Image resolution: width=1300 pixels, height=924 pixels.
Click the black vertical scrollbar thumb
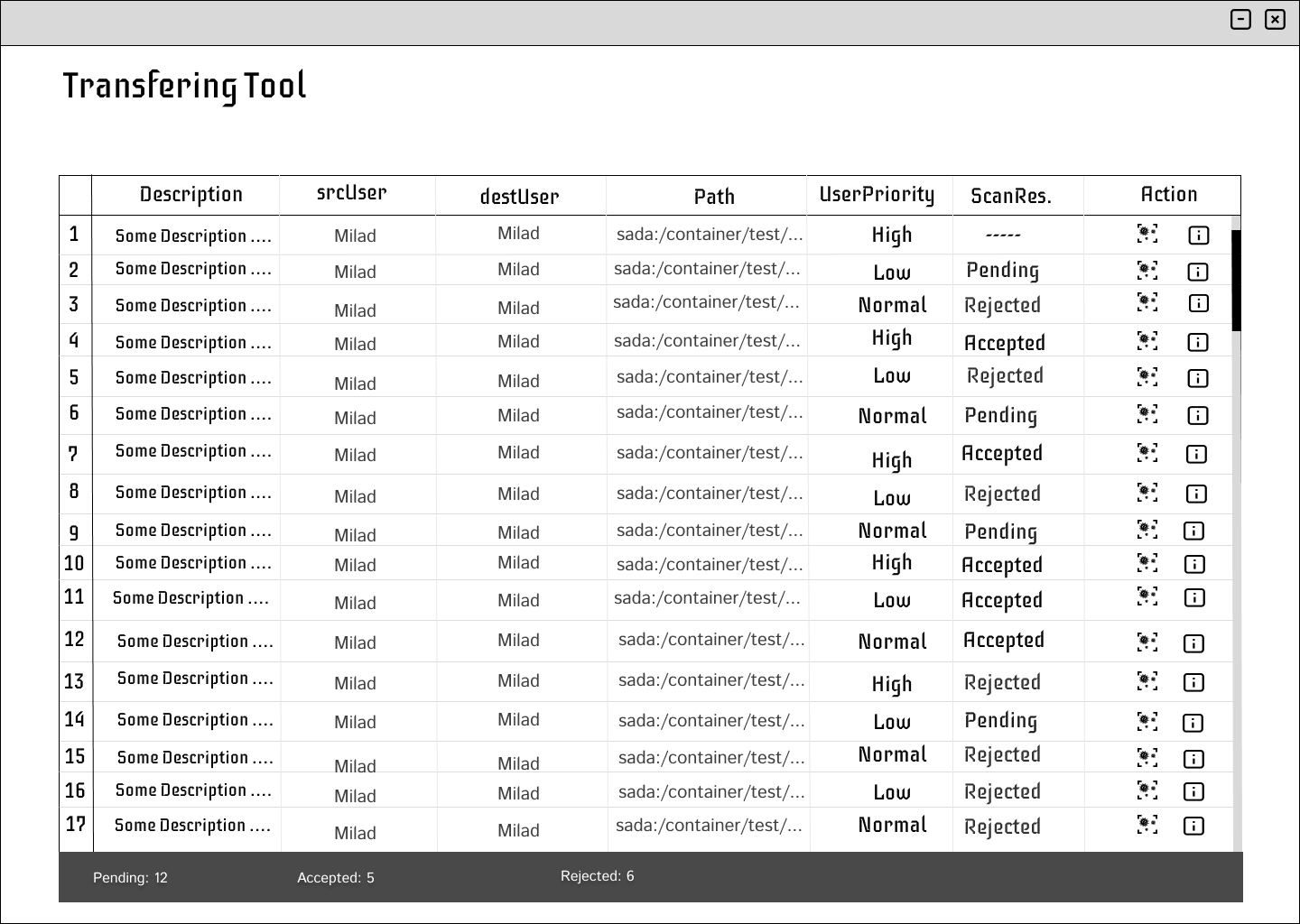(x=1237, y=280)
